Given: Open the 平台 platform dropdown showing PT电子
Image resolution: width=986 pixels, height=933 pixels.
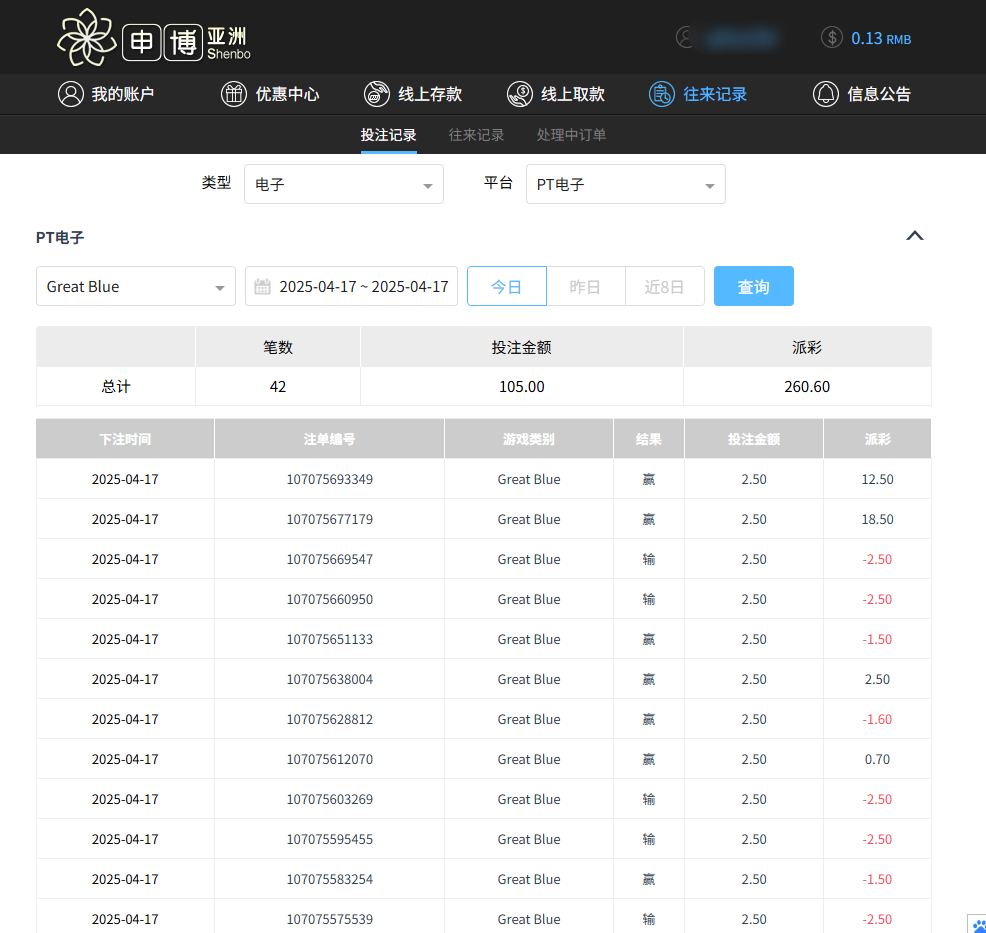Looking at the screenshot, I should (626, 184).
